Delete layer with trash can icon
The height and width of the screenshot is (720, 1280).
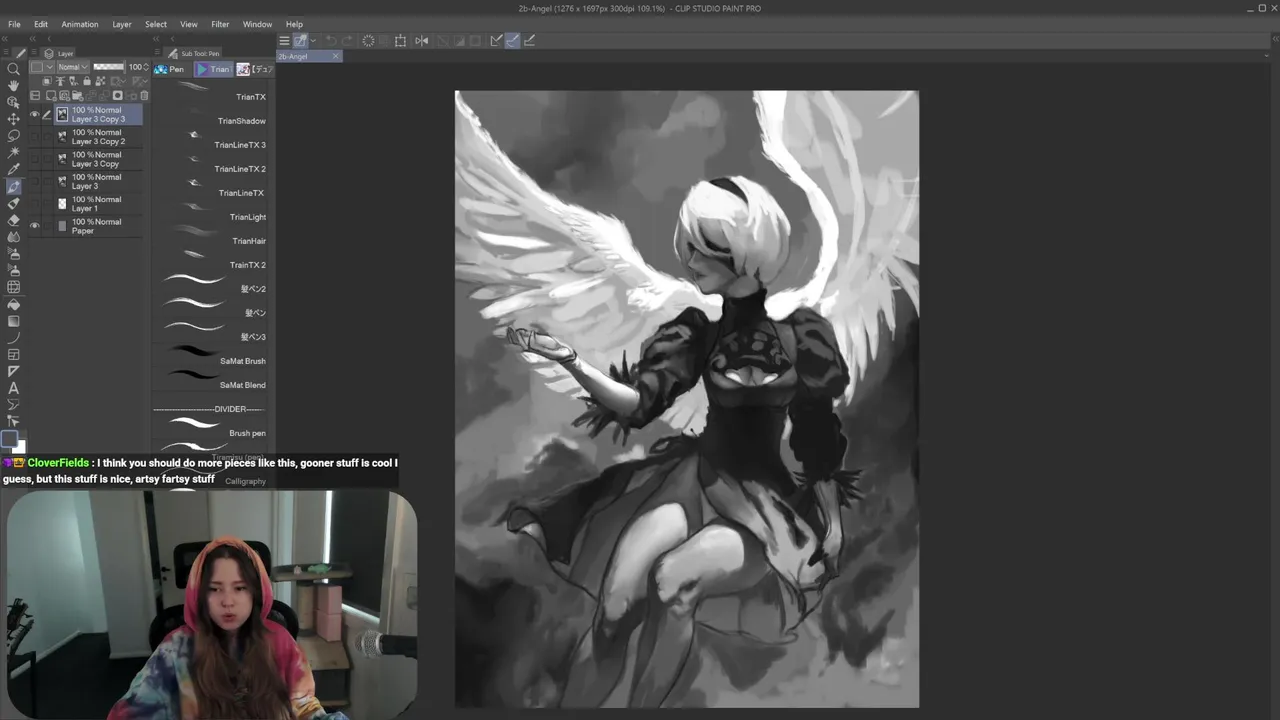pyautogui.click(x=144, y=96)
